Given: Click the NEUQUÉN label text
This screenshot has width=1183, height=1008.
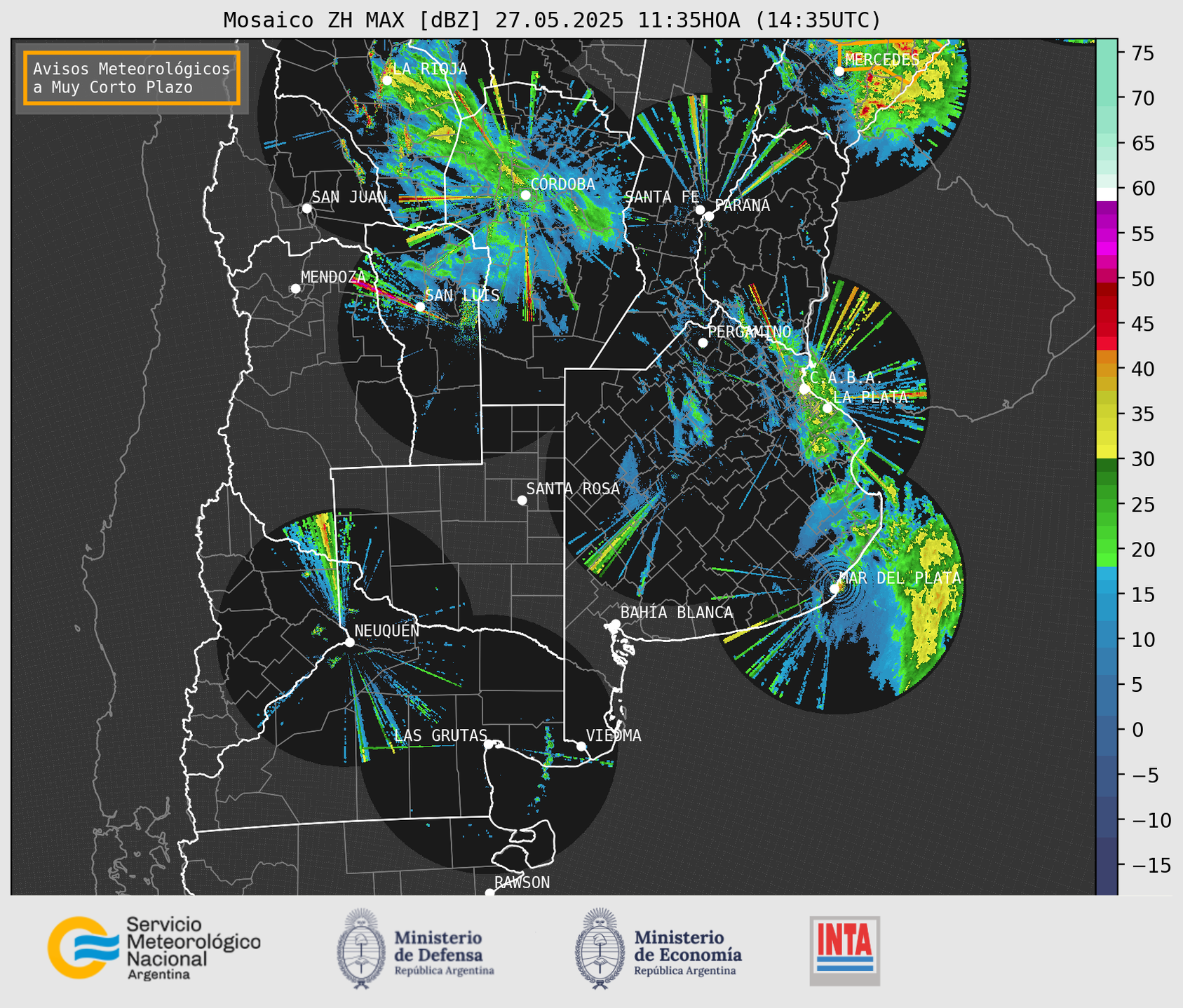Looking at the screenshot, I should pyautogui.click(x=387, y=630).
